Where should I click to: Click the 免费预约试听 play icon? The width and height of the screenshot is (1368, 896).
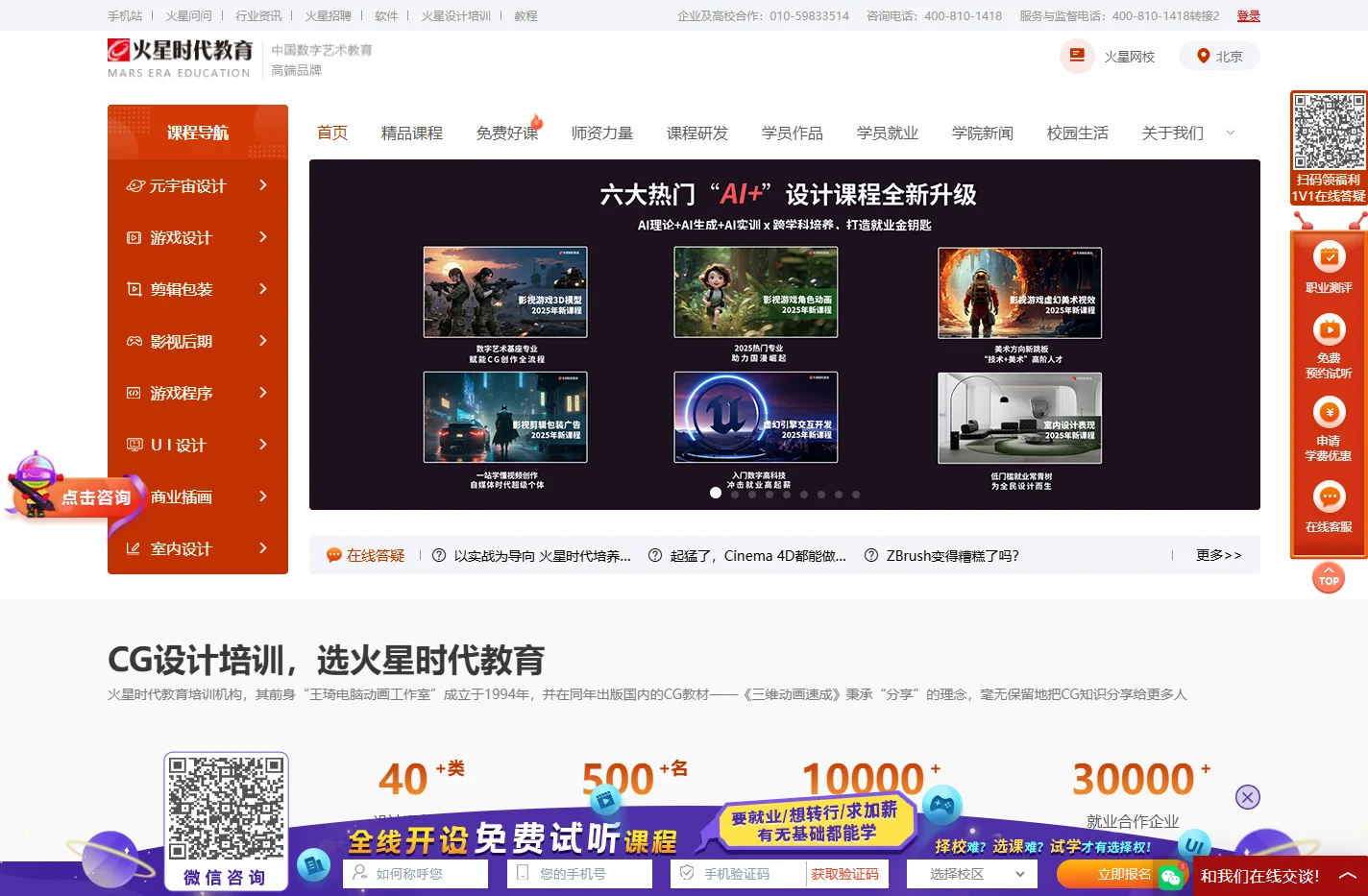point(1330,330)
